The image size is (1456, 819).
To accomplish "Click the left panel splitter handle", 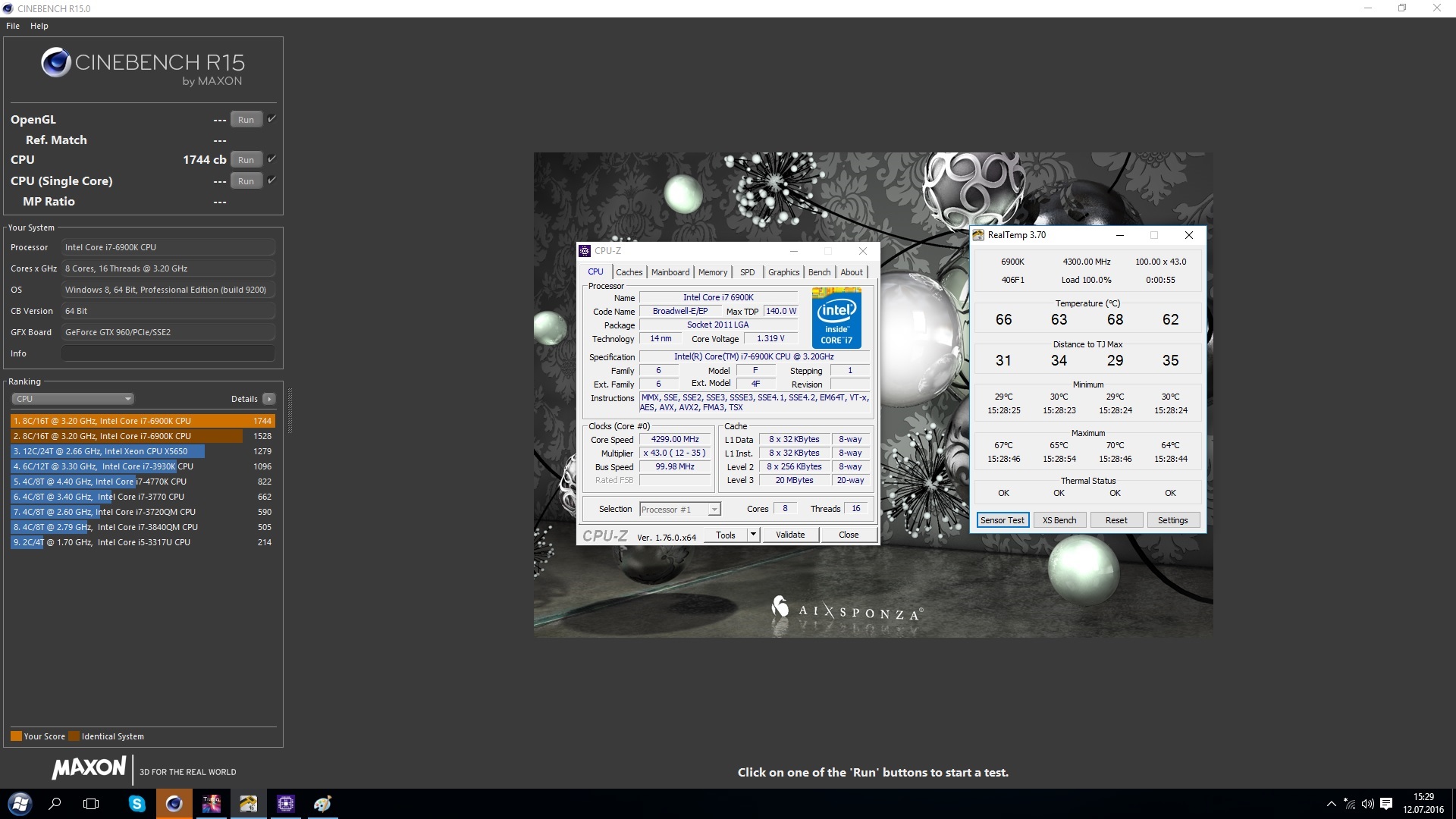I will point(290,410).
